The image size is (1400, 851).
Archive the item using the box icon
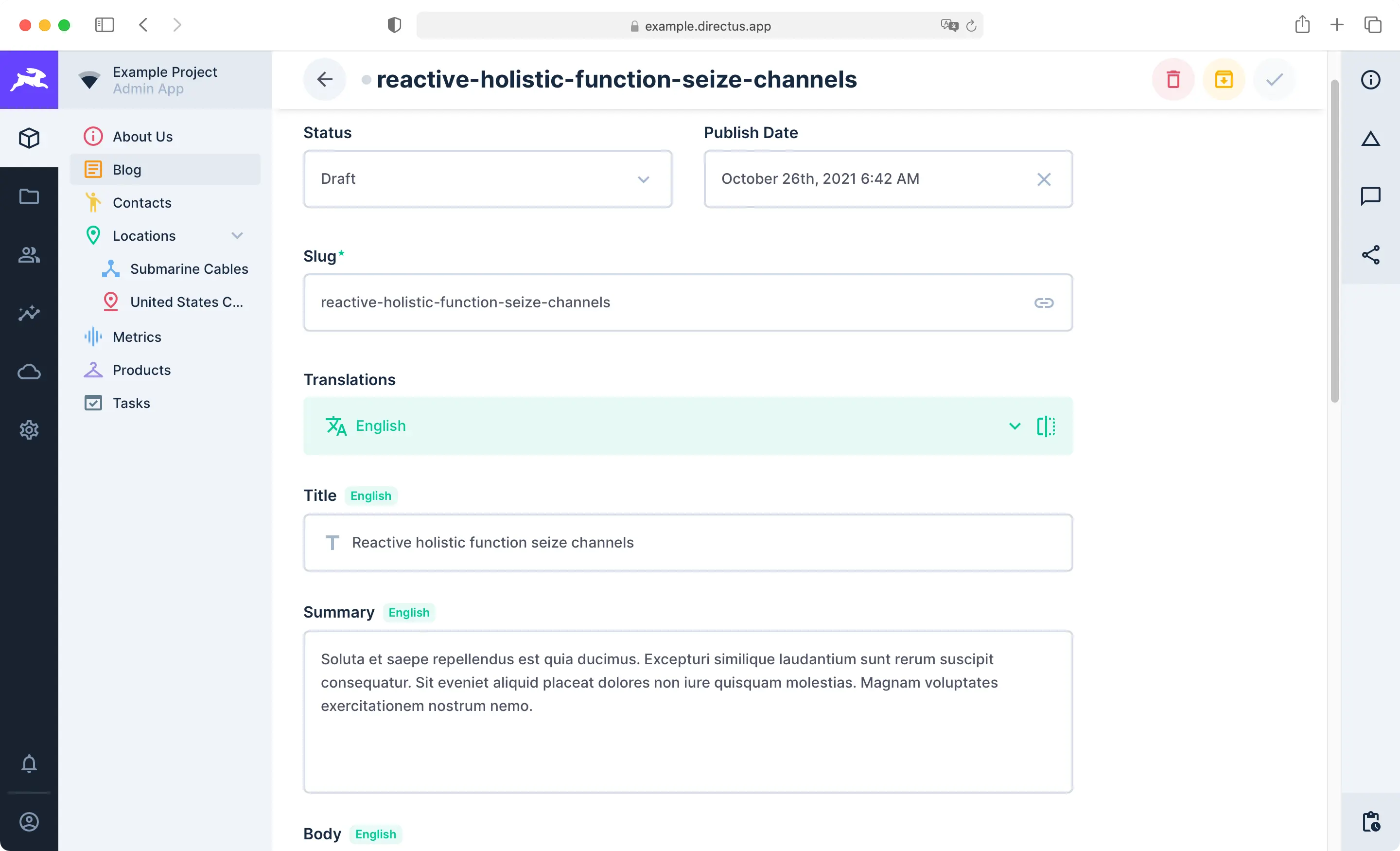point(1224,80)
